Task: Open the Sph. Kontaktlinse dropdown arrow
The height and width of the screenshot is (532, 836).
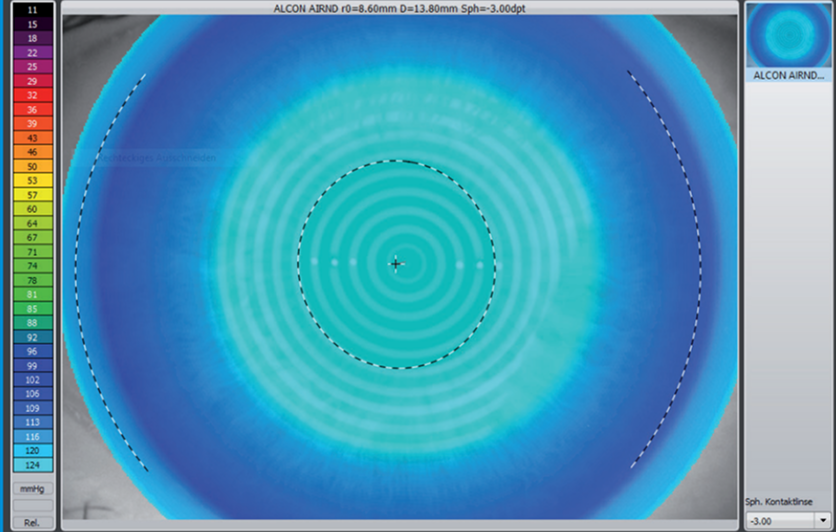Action: click(x=823, y=520)
